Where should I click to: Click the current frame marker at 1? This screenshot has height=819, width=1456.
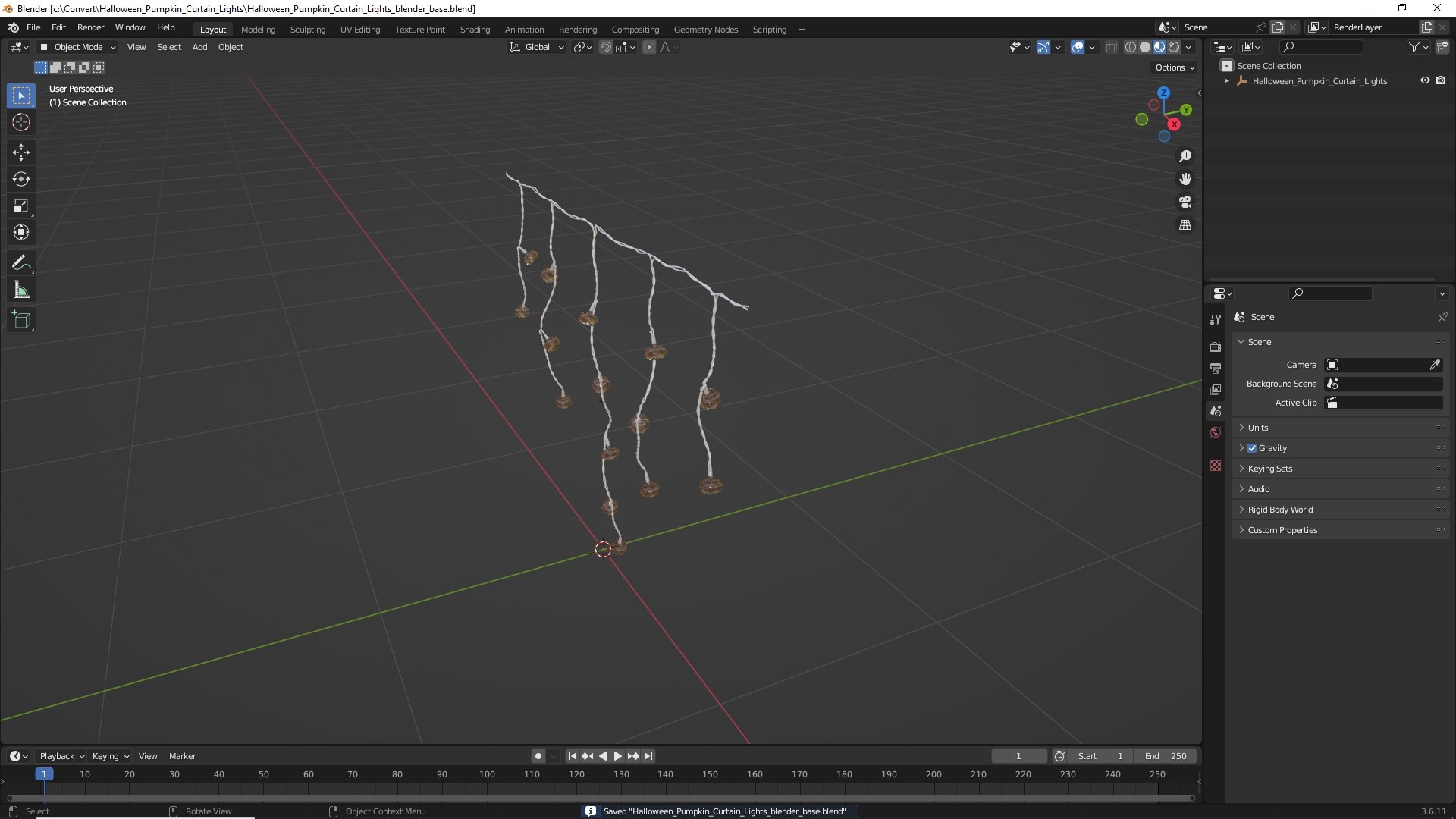tap(44, 774)
